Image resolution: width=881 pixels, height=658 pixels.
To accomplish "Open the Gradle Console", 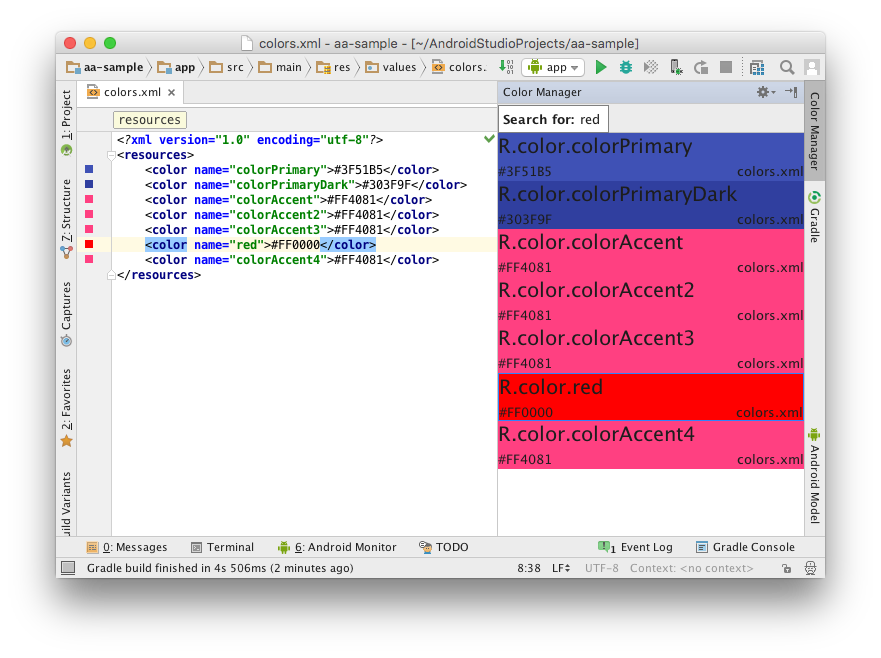I will pyautogui.click(x=745, y=547).
